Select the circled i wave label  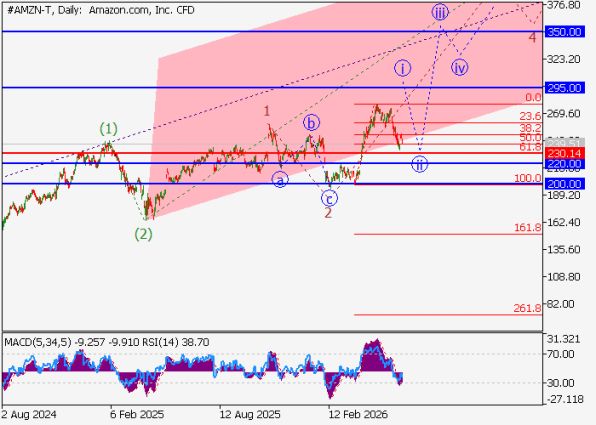click(x=403, y=68)
